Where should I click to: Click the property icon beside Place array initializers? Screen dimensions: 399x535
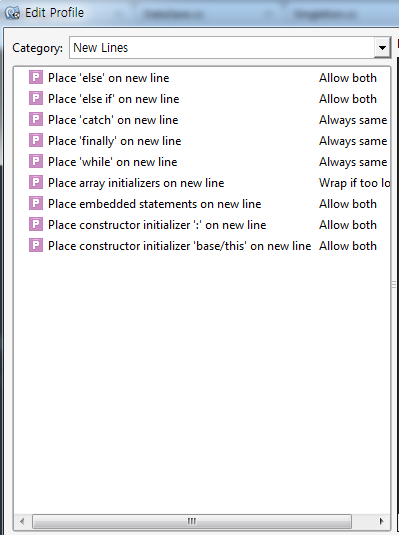pyautogui.click(x=36, y=182)
